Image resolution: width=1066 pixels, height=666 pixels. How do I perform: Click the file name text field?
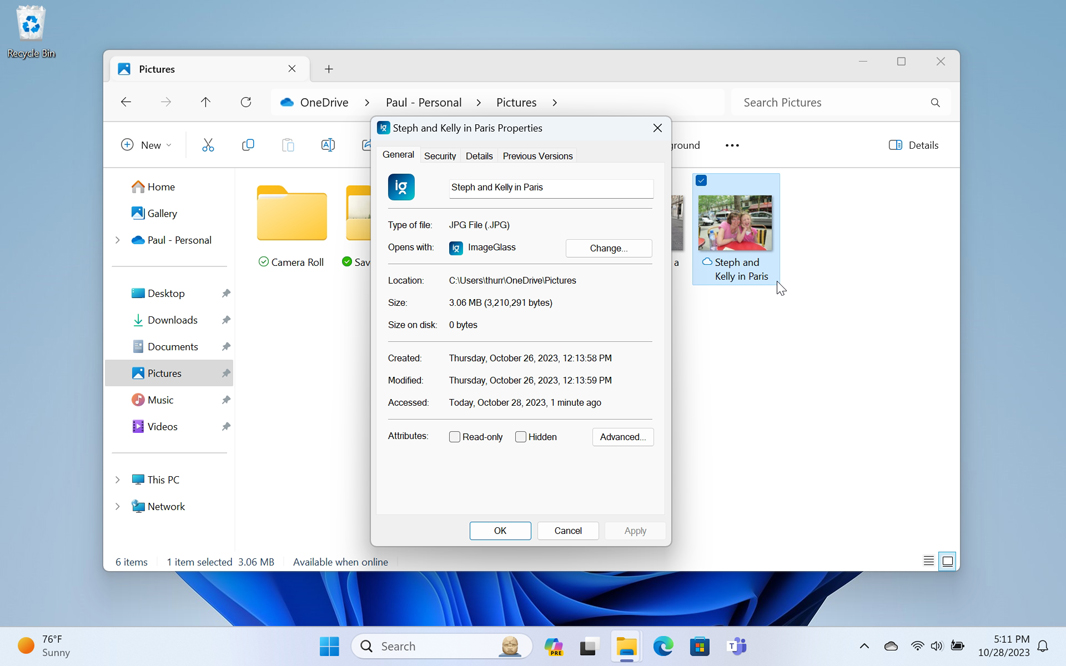tap(550, 187)
